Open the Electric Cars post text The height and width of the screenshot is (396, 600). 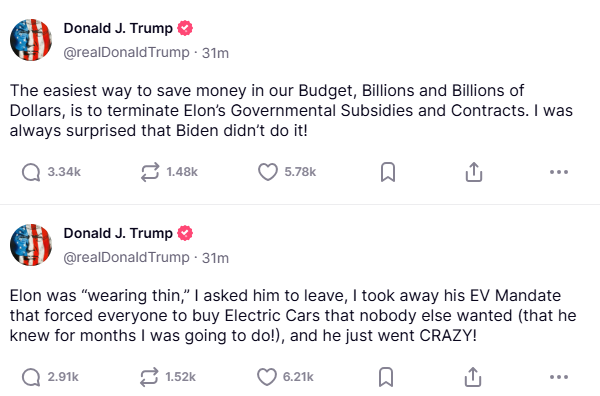click(x=293, y=316)
